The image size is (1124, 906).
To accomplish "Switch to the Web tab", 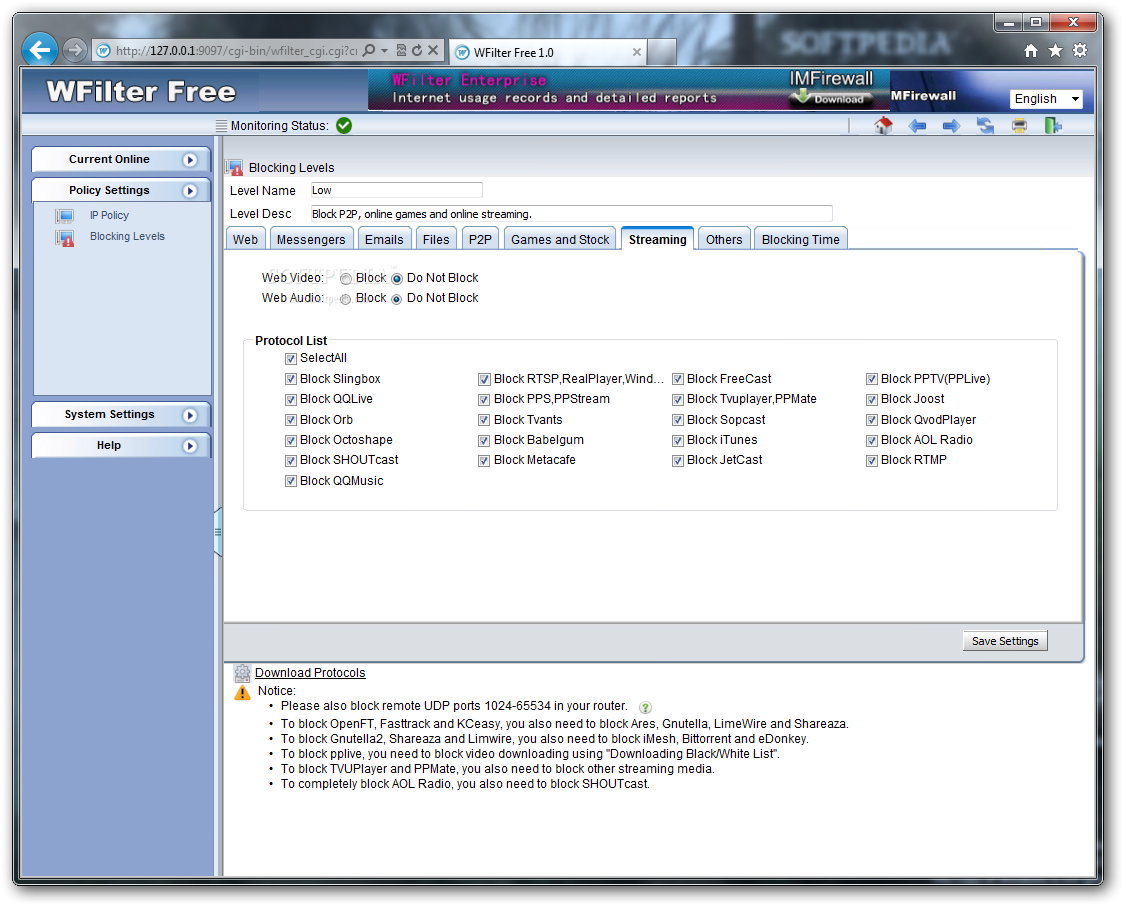I will [x=245, y=239].
